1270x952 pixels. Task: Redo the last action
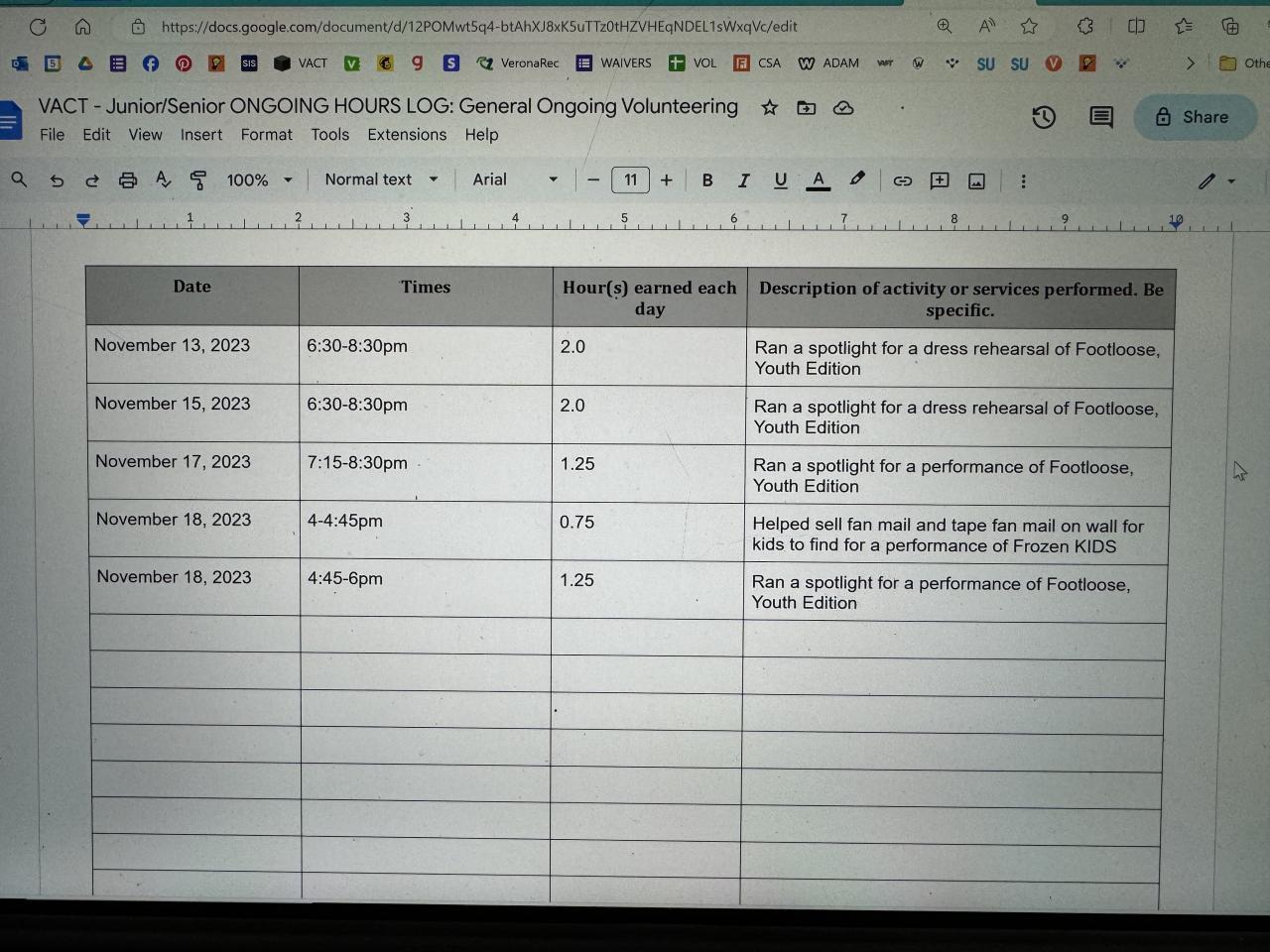coord(92,180)
